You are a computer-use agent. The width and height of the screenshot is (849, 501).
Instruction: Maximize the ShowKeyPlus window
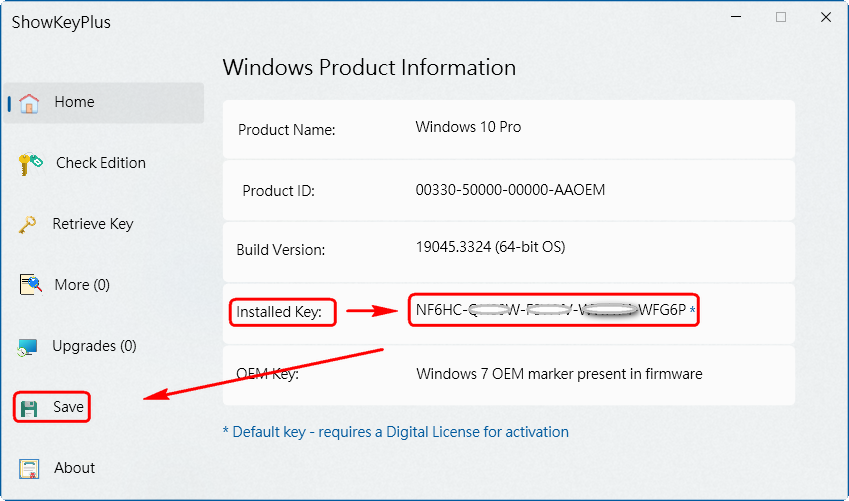(x=781, y=17)
